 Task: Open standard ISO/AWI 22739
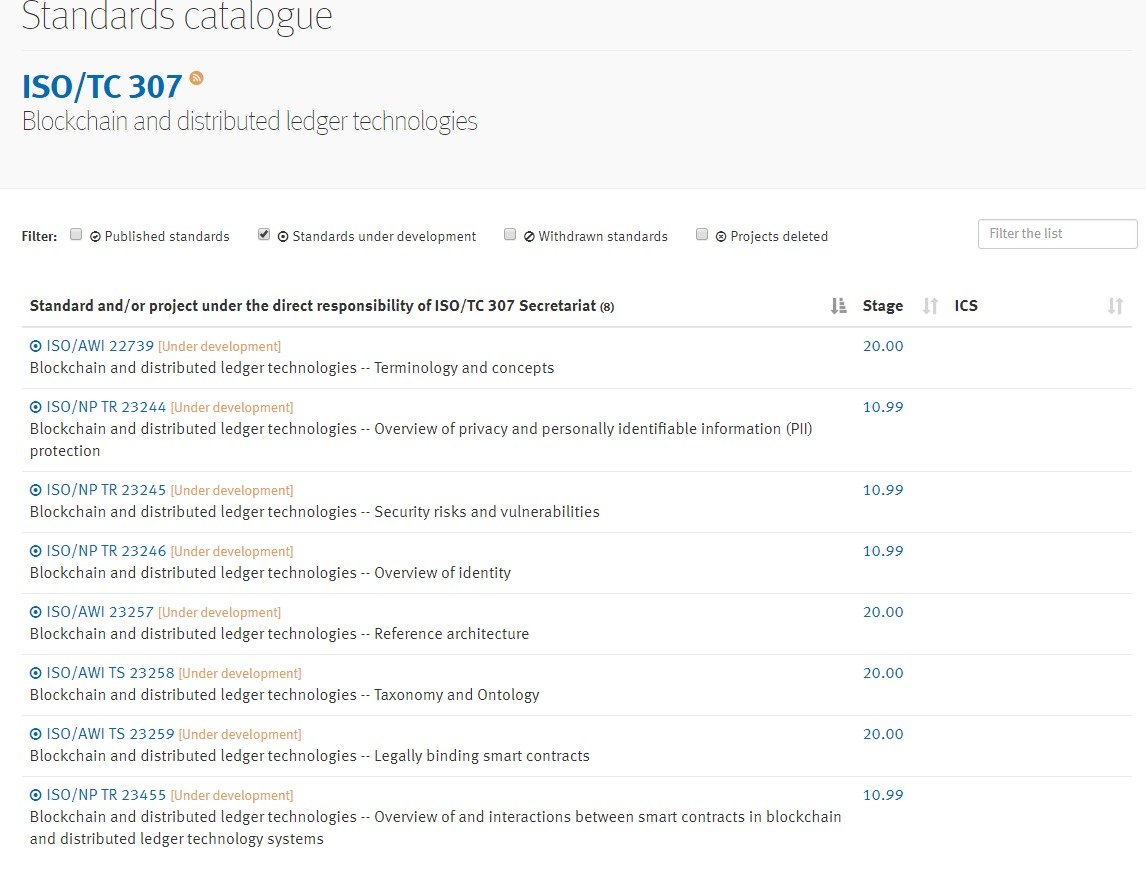100,346
